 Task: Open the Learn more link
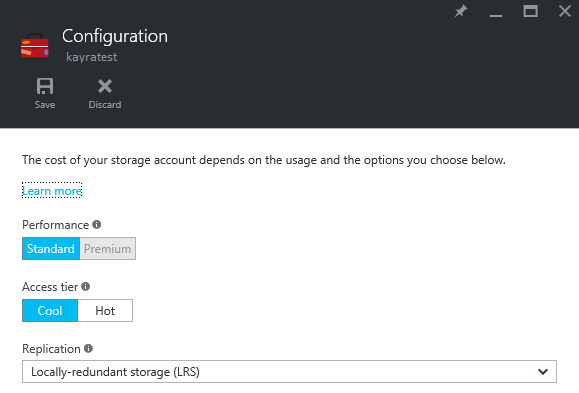(52, 191)
